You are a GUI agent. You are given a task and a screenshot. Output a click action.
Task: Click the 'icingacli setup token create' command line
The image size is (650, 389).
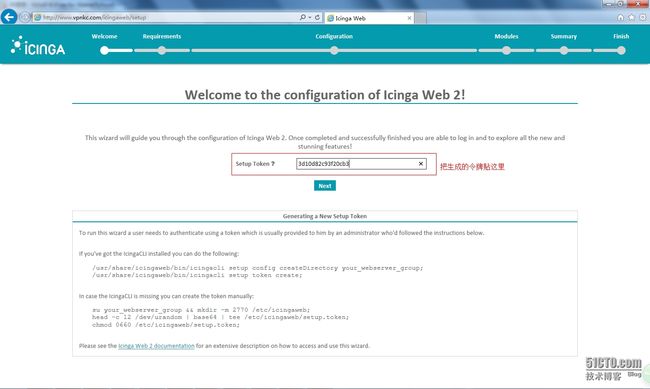197,275
